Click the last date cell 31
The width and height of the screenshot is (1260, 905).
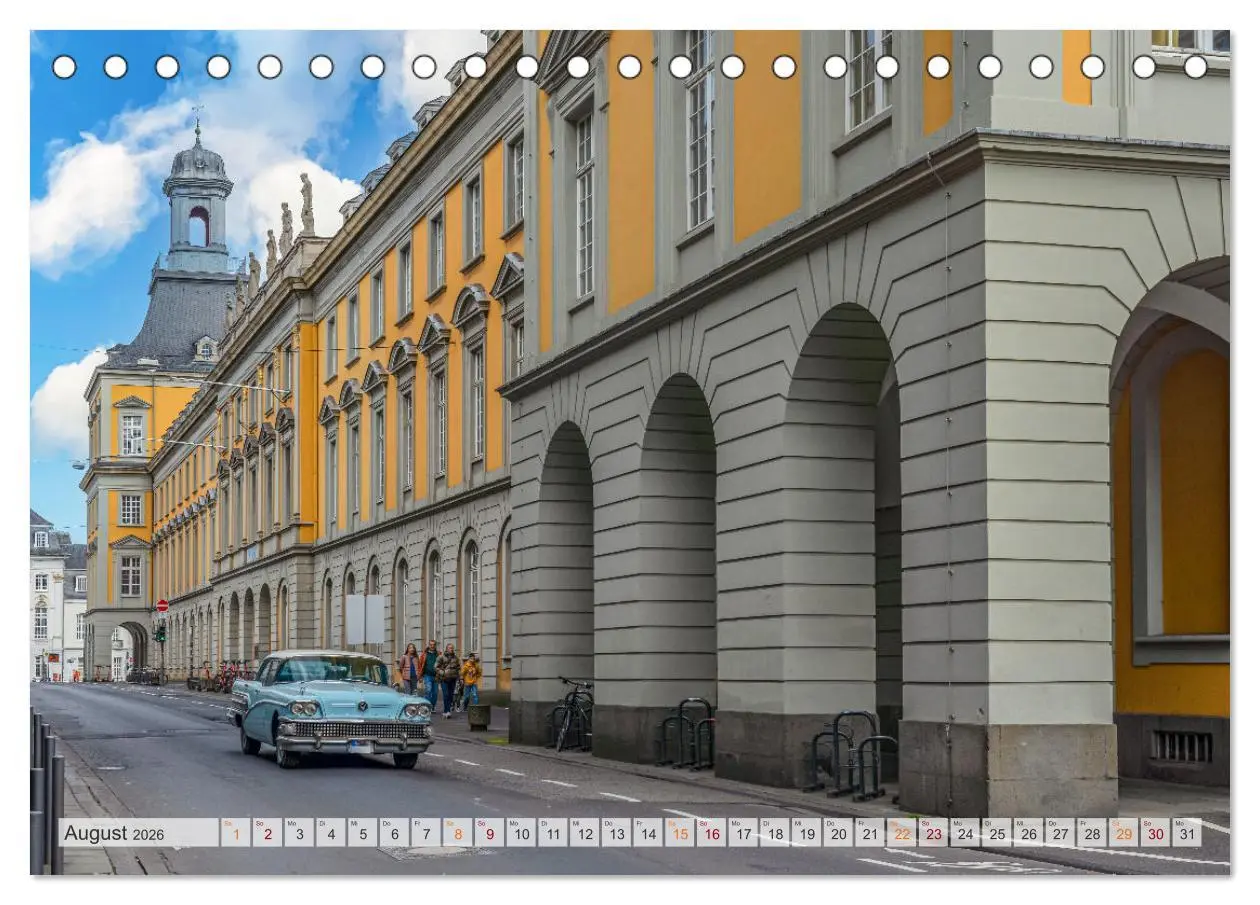point(1187,833)
